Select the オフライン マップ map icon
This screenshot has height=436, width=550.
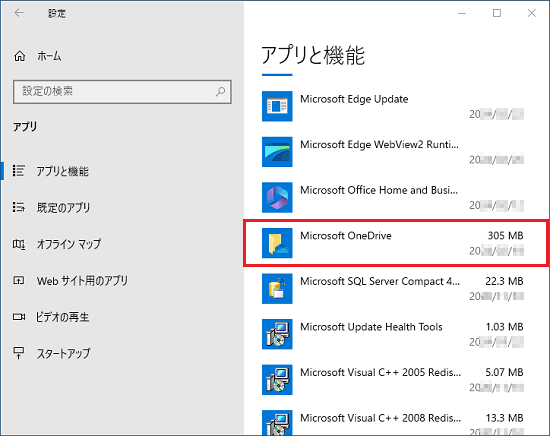tap(19, 244)
